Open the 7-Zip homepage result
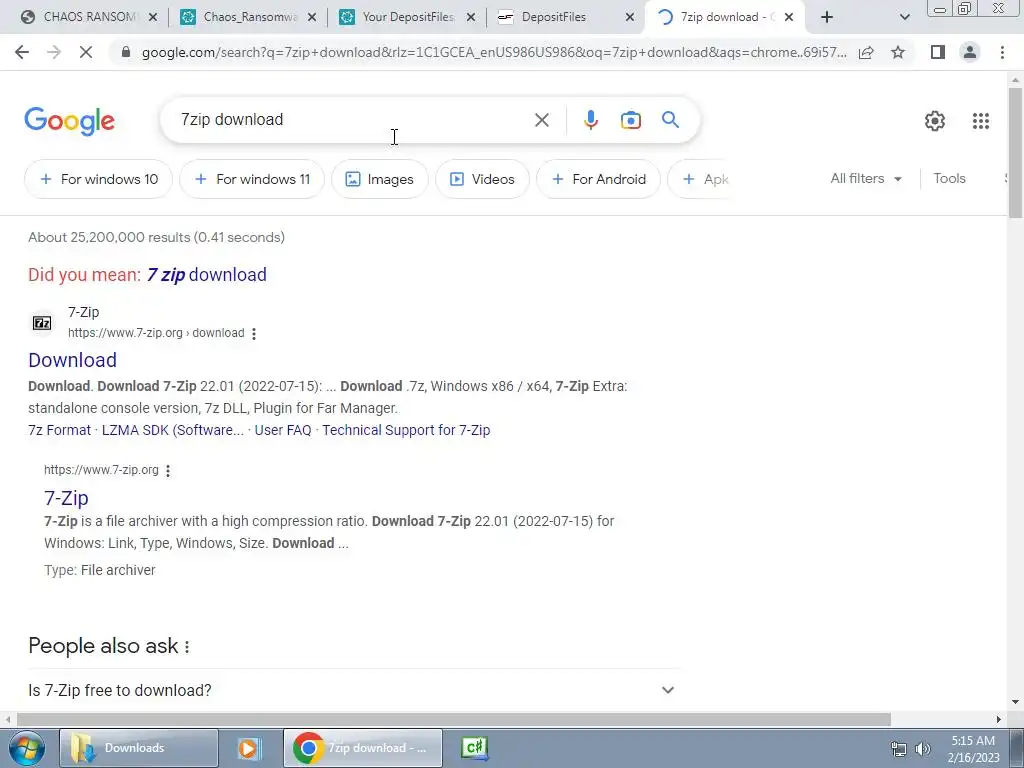The width and height of the screenshot is (1024, 768). (66, 498)
